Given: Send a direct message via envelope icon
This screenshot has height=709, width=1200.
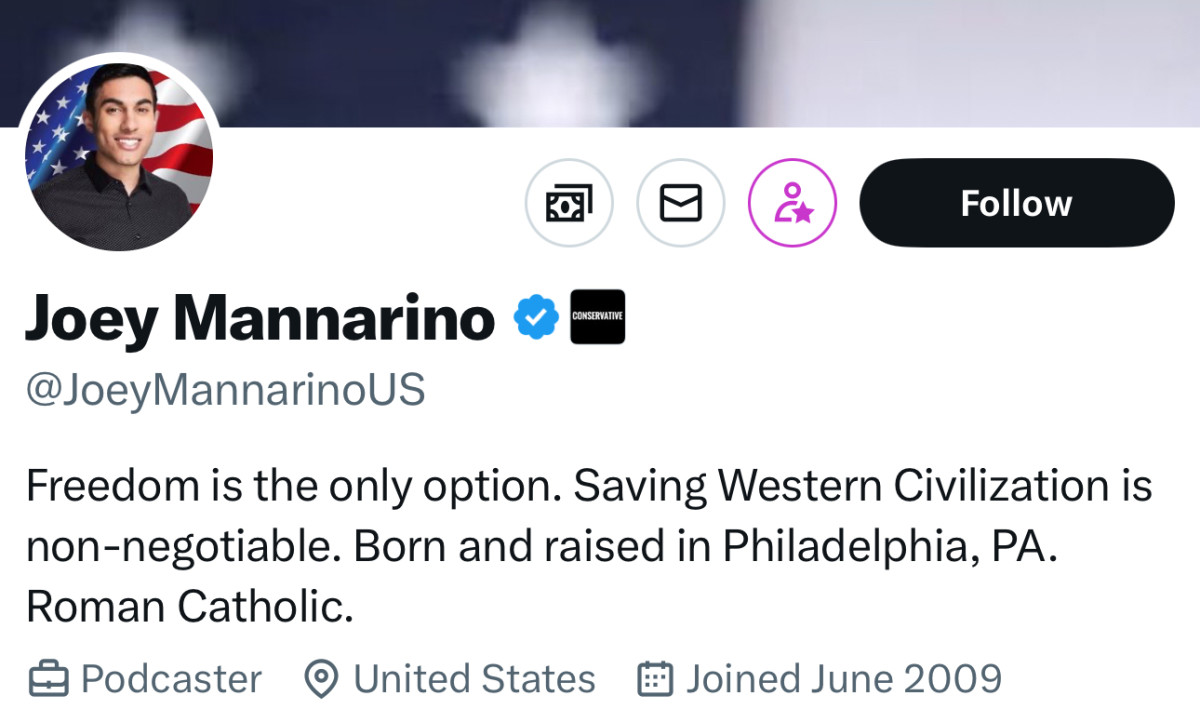Looking at the screenshot, I should pyautogui.click(x=680, y=203).
